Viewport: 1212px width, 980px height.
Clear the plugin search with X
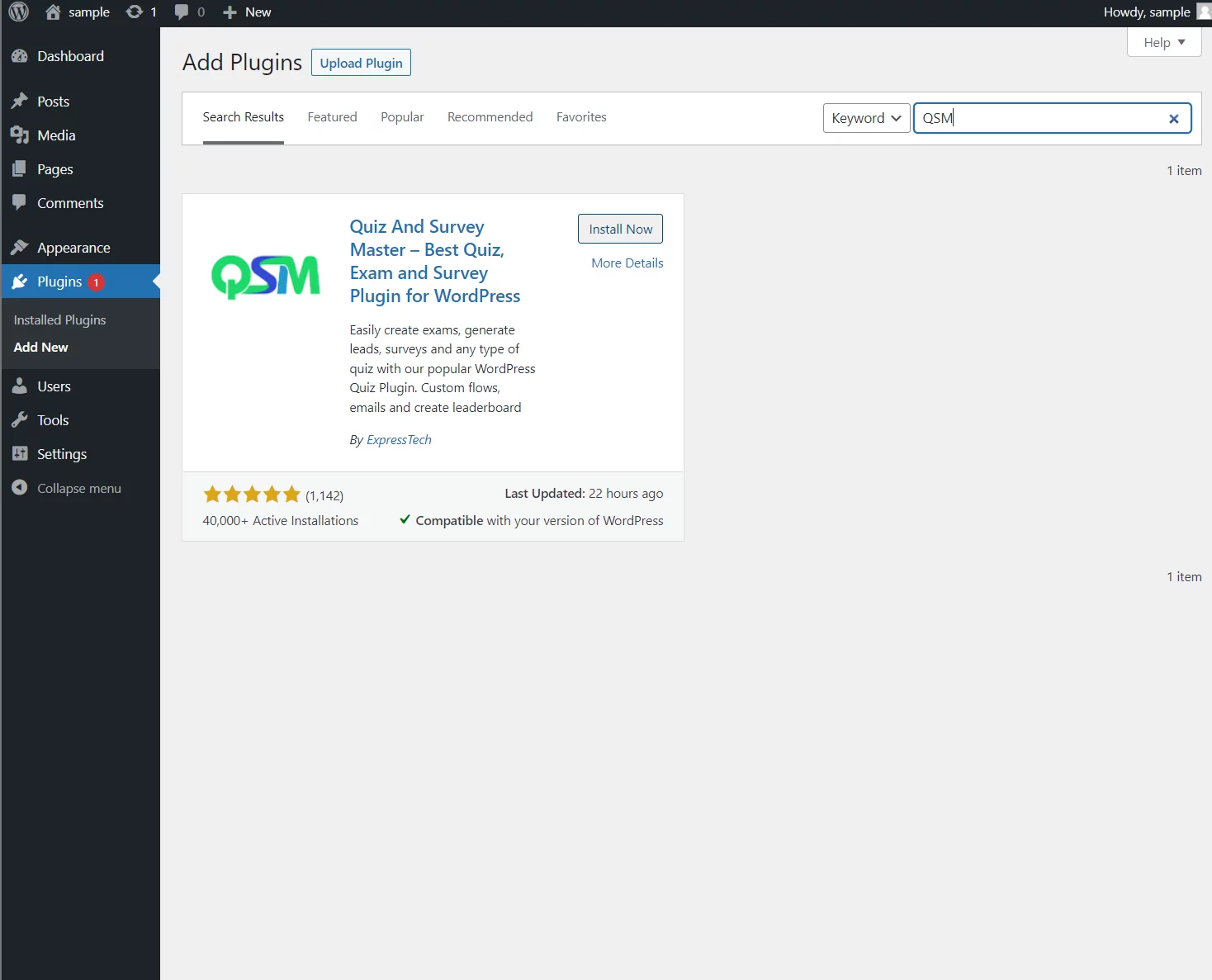point(1173,119)
